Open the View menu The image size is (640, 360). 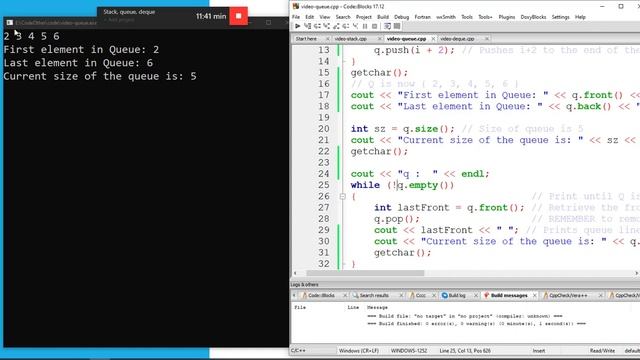[x=324, y=17]
